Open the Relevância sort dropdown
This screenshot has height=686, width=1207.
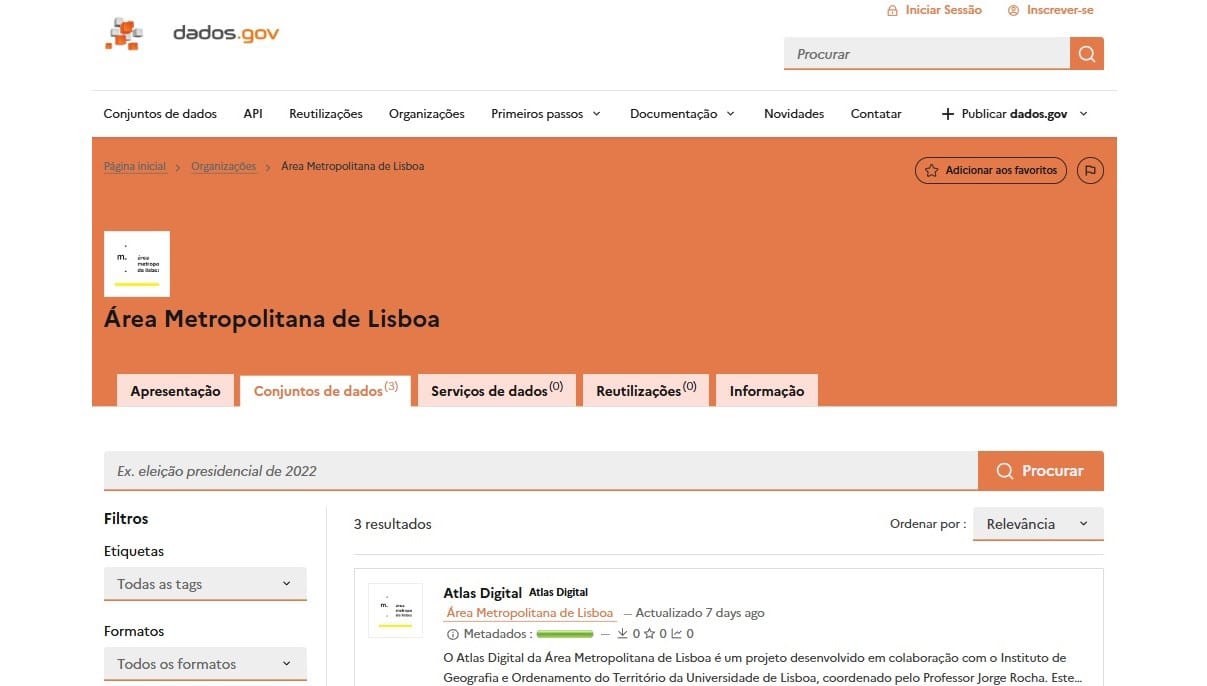(x=1038, y=524)
